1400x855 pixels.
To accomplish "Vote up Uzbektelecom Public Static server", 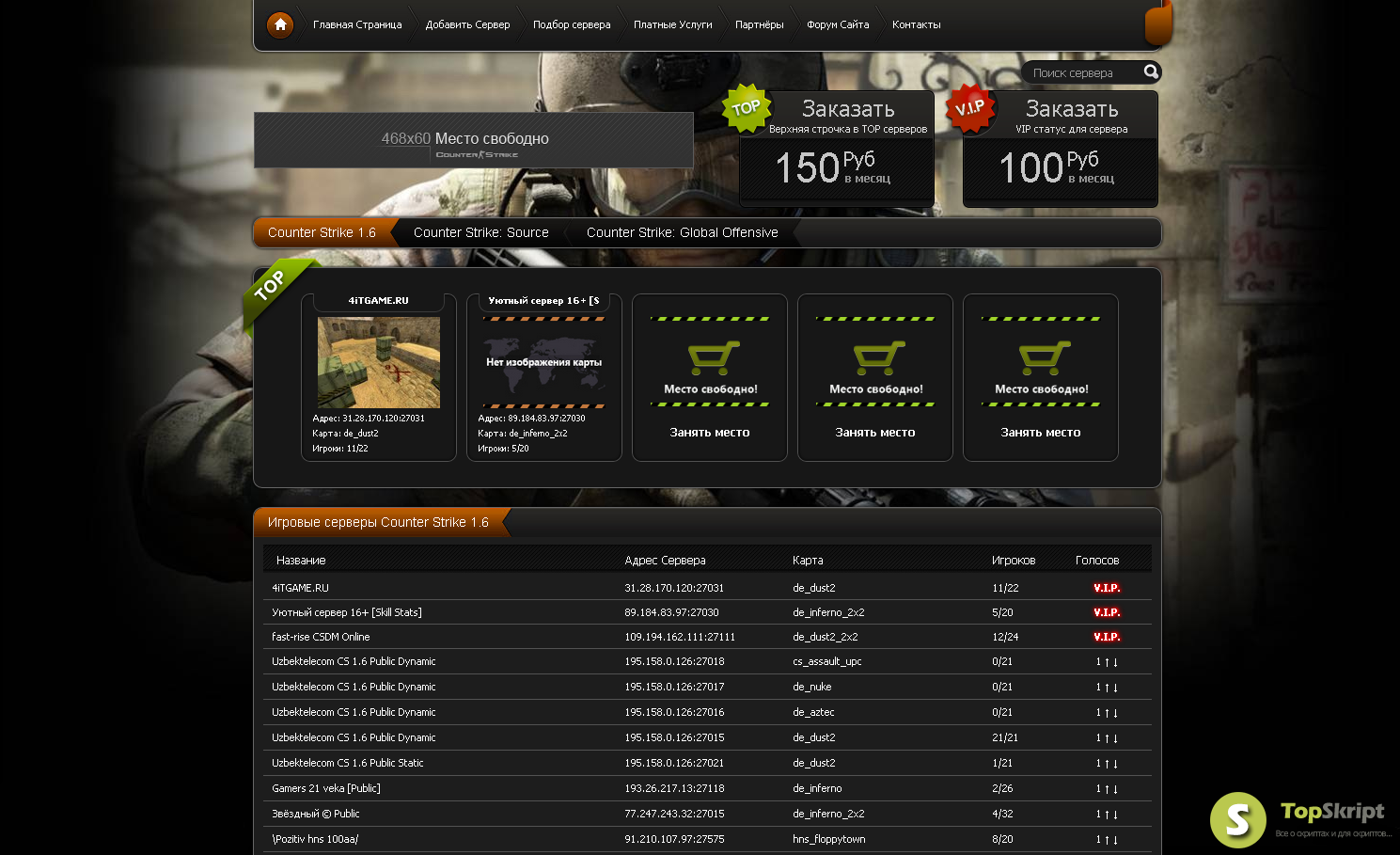I will [x=1107, y=764].
